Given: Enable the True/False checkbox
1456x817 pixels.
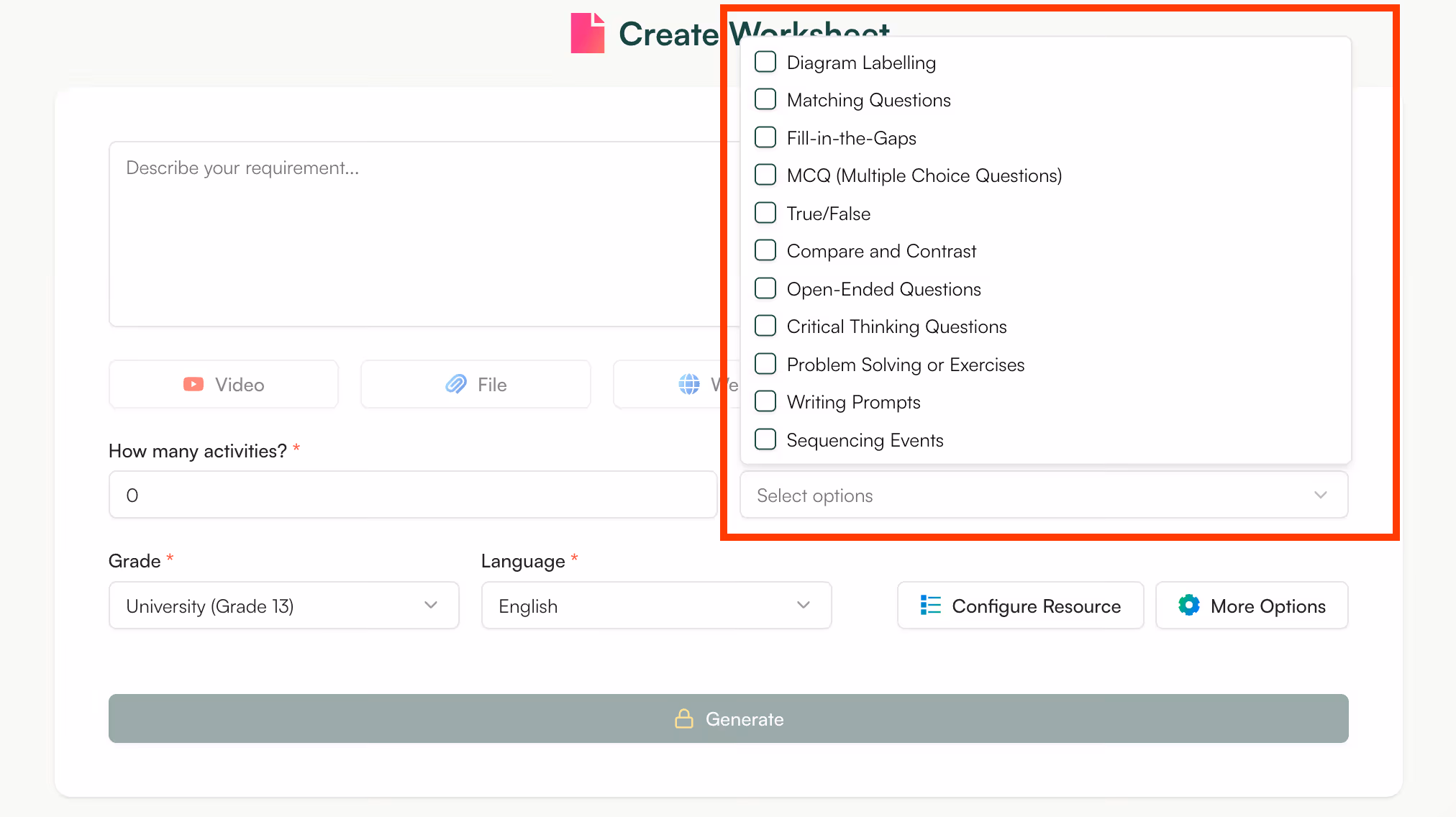Looking at the screenshot, I should [765, 213].
